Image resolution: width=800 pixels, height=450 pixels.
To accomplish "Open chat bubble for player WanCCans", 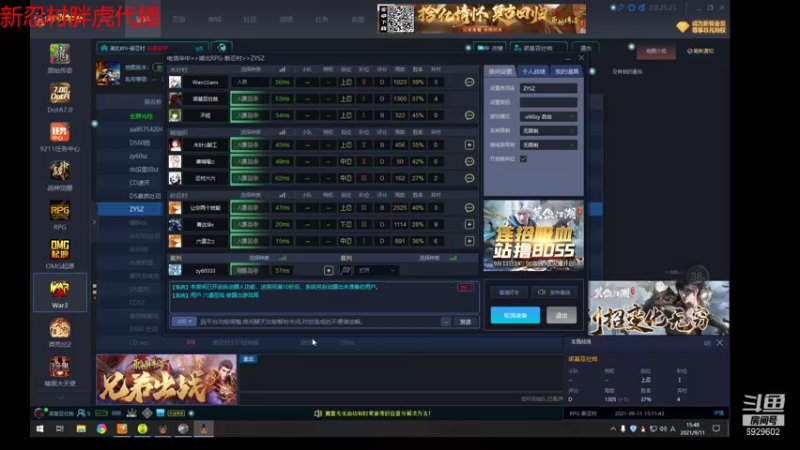I will coord(469,82).
